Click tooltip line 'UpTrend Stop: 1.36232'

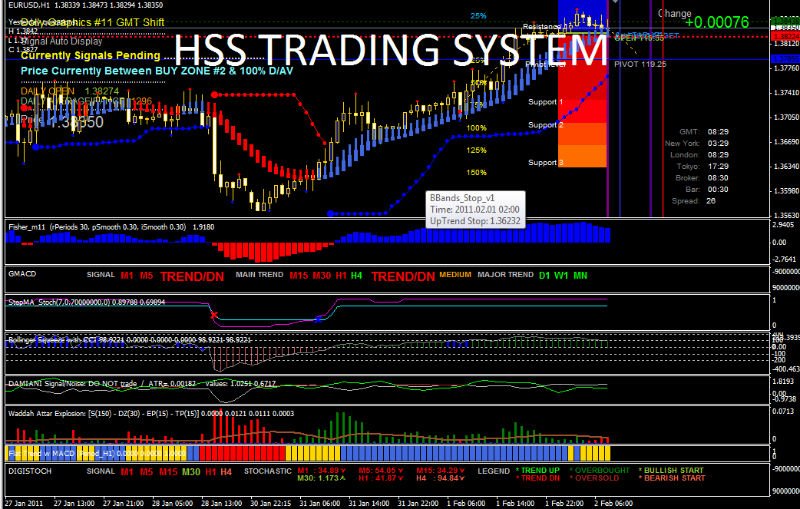(474, 221)
